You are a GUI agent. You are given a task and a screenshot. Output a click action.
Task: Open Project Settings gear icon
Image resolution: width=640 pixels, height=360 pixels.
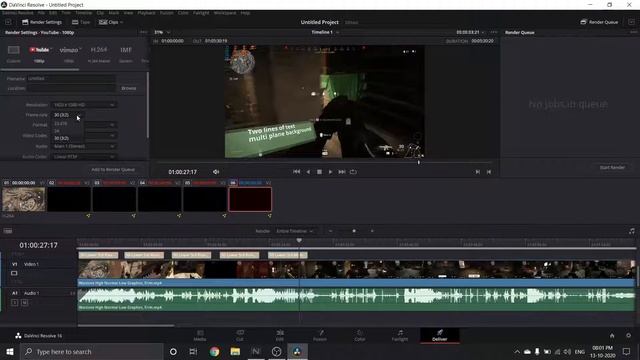click(629, 336)
